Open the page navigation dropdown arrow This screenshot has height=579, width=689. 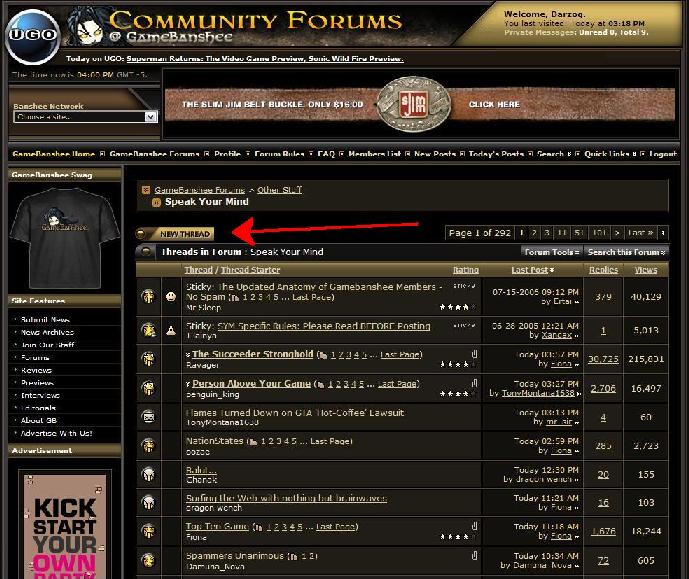(663, 233)
